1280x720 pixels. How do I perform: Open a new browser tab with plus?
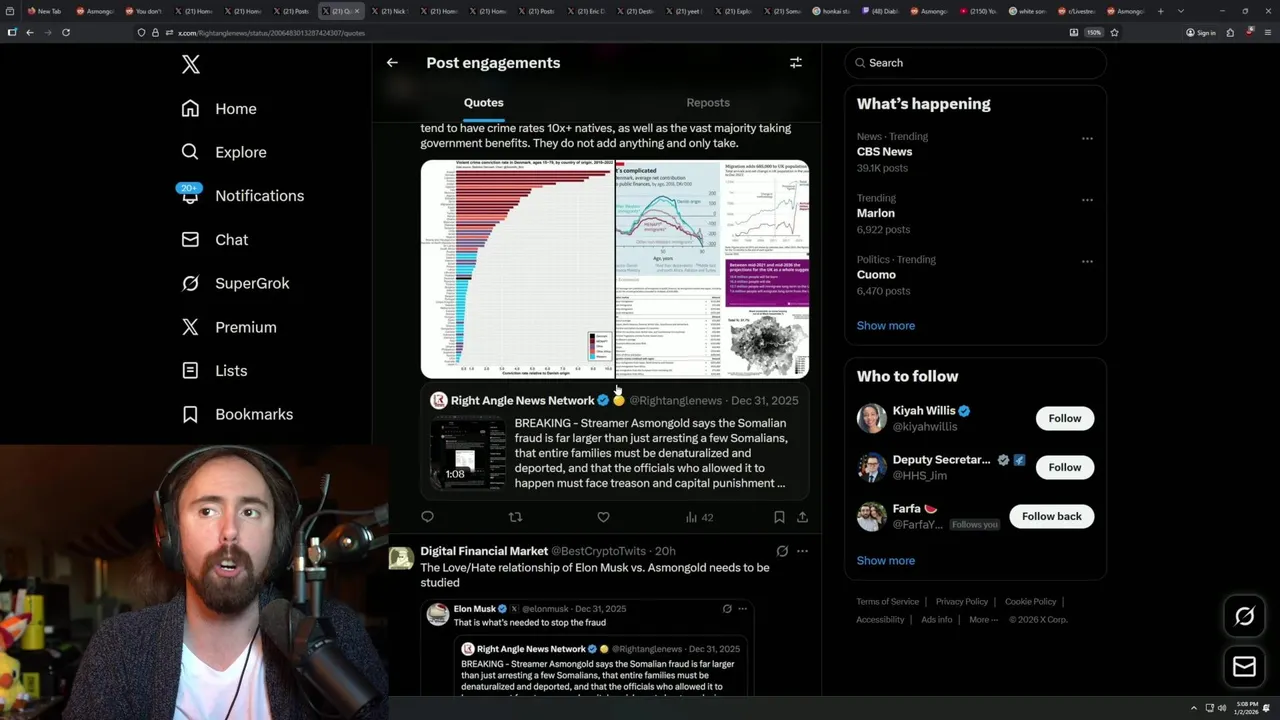[1160, 11]
